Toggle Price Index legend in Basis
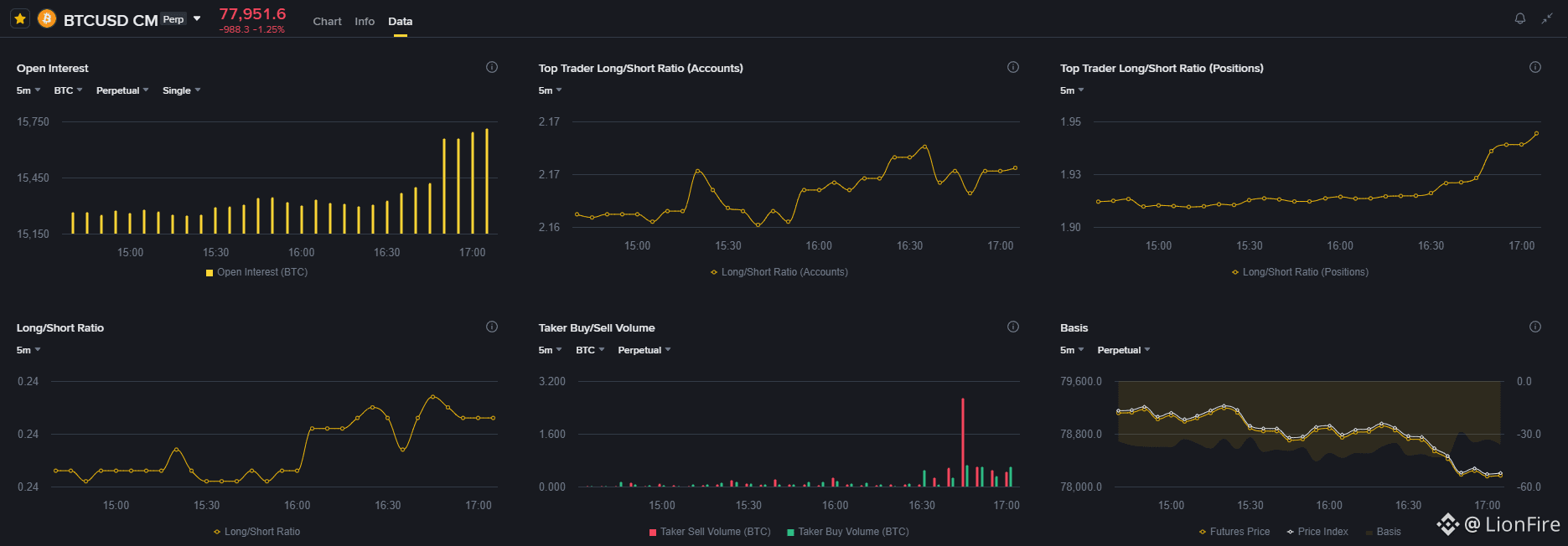The height and width of the screenshot is (546, 1568). [x=1317, y=532]
